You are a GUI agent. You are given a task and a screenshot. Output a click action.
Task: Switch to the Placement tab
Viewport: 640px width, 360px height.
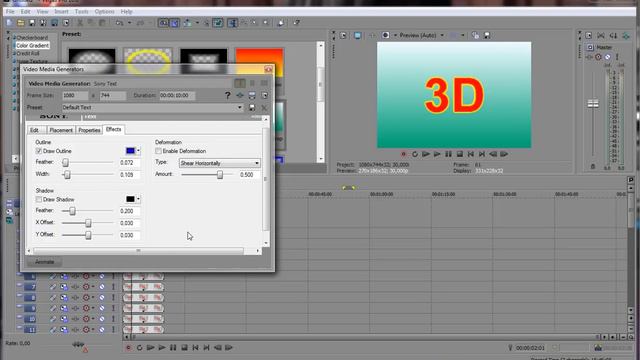point(61,130)
